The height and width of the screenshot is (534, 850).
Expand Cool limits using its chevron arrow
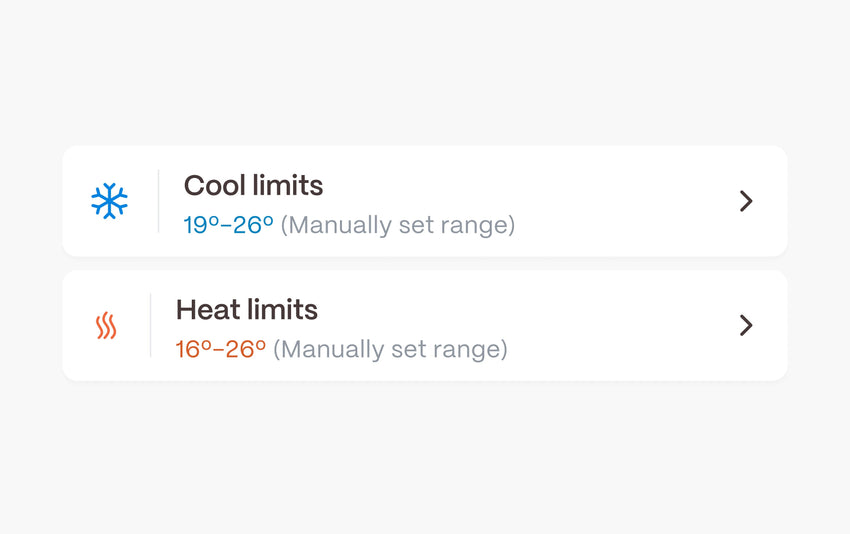pos(745,201)
